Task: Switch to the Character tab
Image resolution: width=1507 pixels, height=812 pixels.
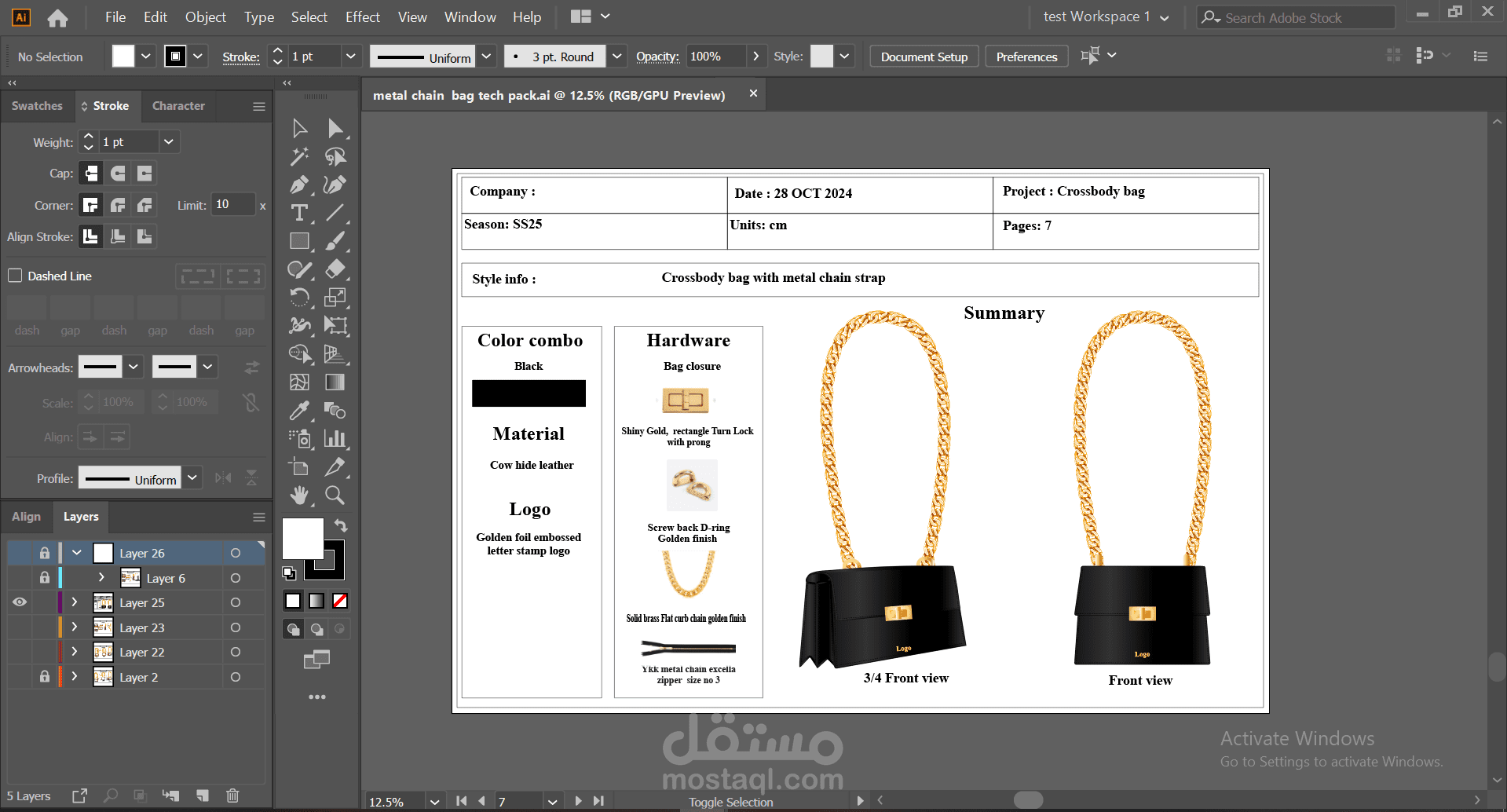Action: [x=178, y=106]
